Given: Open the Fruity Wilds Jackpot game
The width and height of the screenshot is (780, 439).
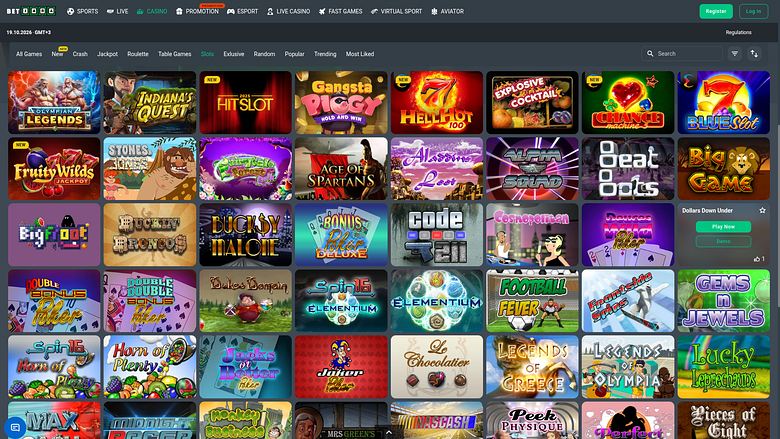Looking at the screenshot, I should [x=54, y=169].
